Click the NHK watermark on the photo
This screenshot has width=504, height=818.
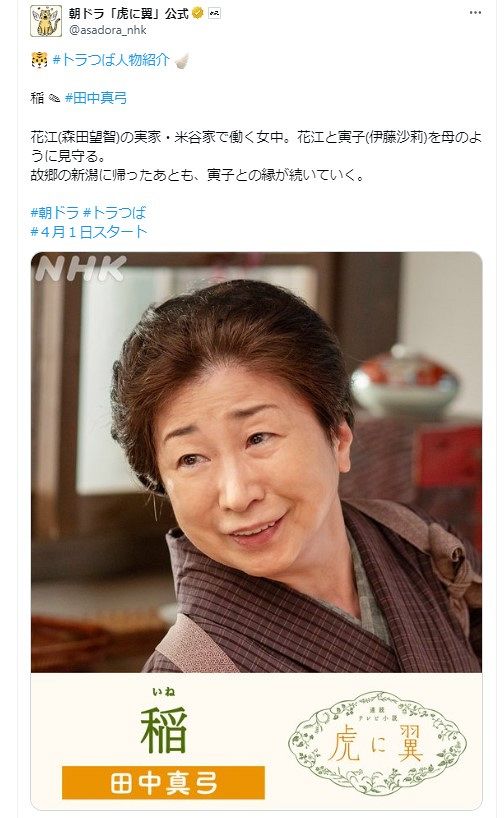[x=80, y=269]
